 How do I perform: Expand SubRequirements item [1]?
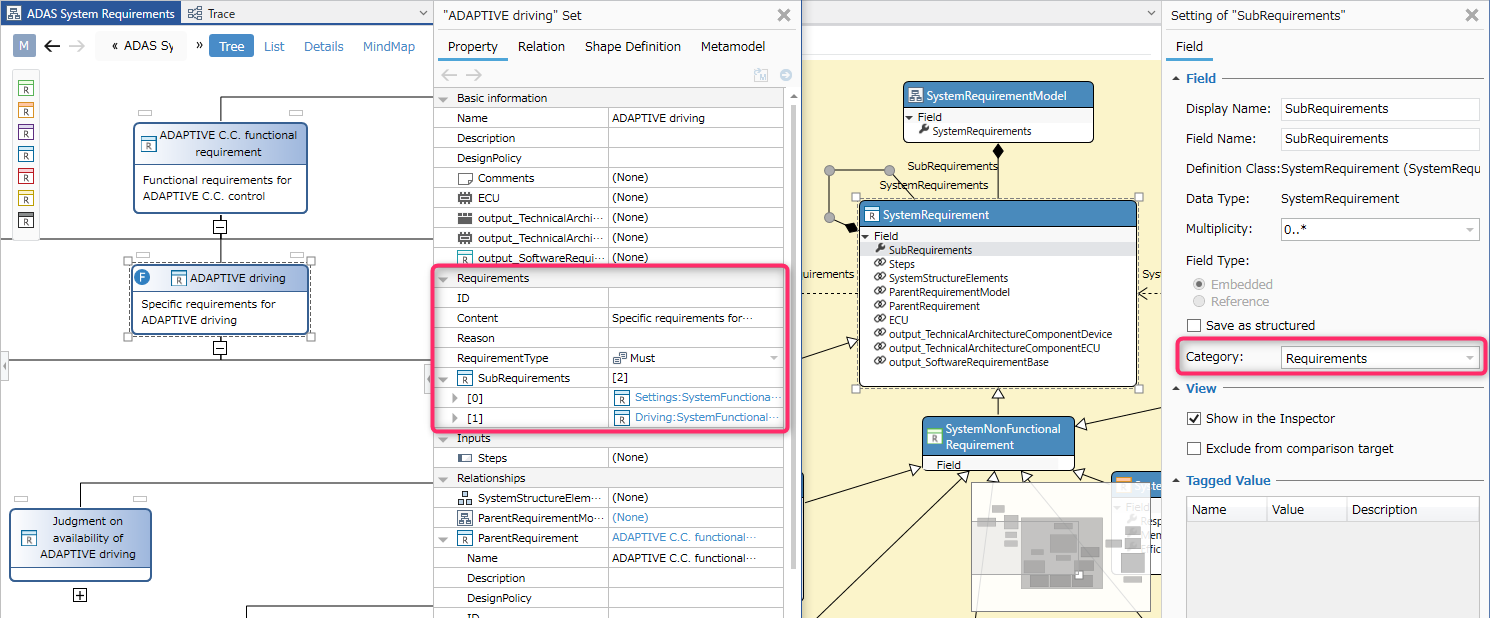tap(456, 418)
